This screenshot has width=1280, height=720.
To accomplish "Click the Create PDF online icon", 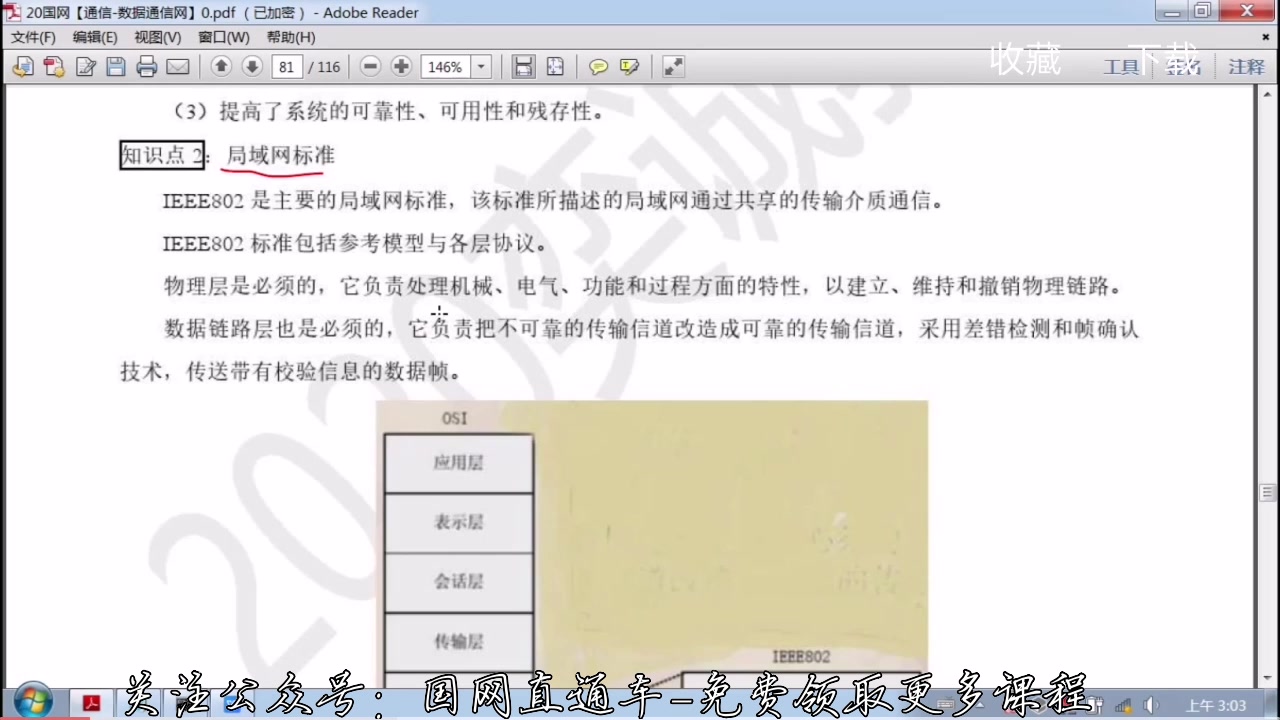I will 54,67.
